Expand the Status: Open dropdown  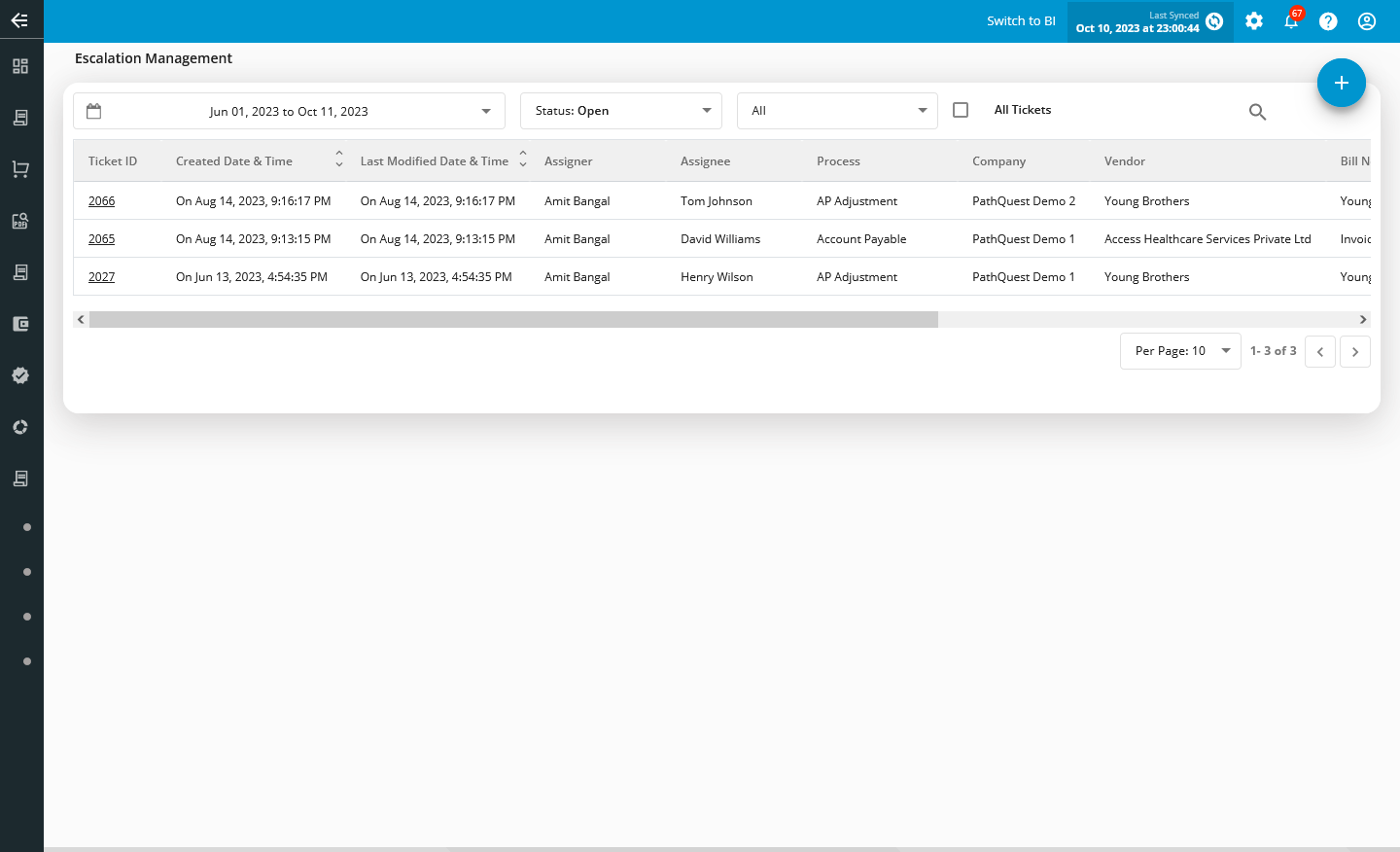(x=621, y=111)
